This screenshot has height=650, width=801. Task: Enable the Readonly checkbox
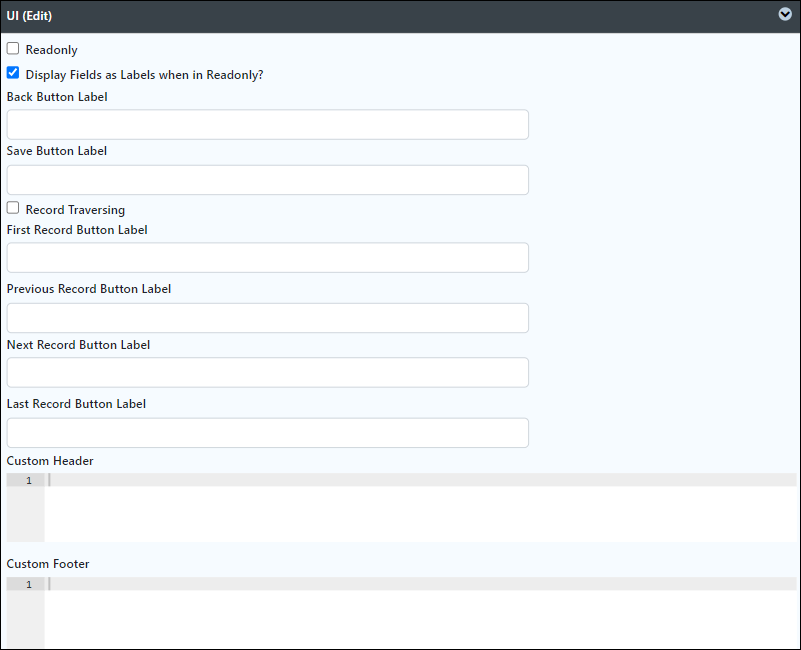(x=13, y=49)
